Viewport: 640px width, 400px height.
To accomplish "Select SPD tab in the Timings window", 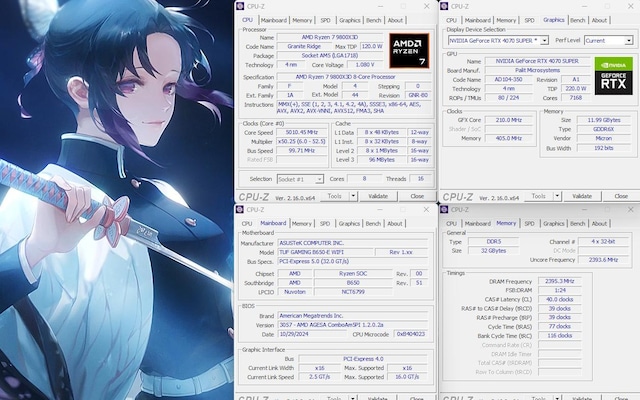I will [x=529, y=224].
